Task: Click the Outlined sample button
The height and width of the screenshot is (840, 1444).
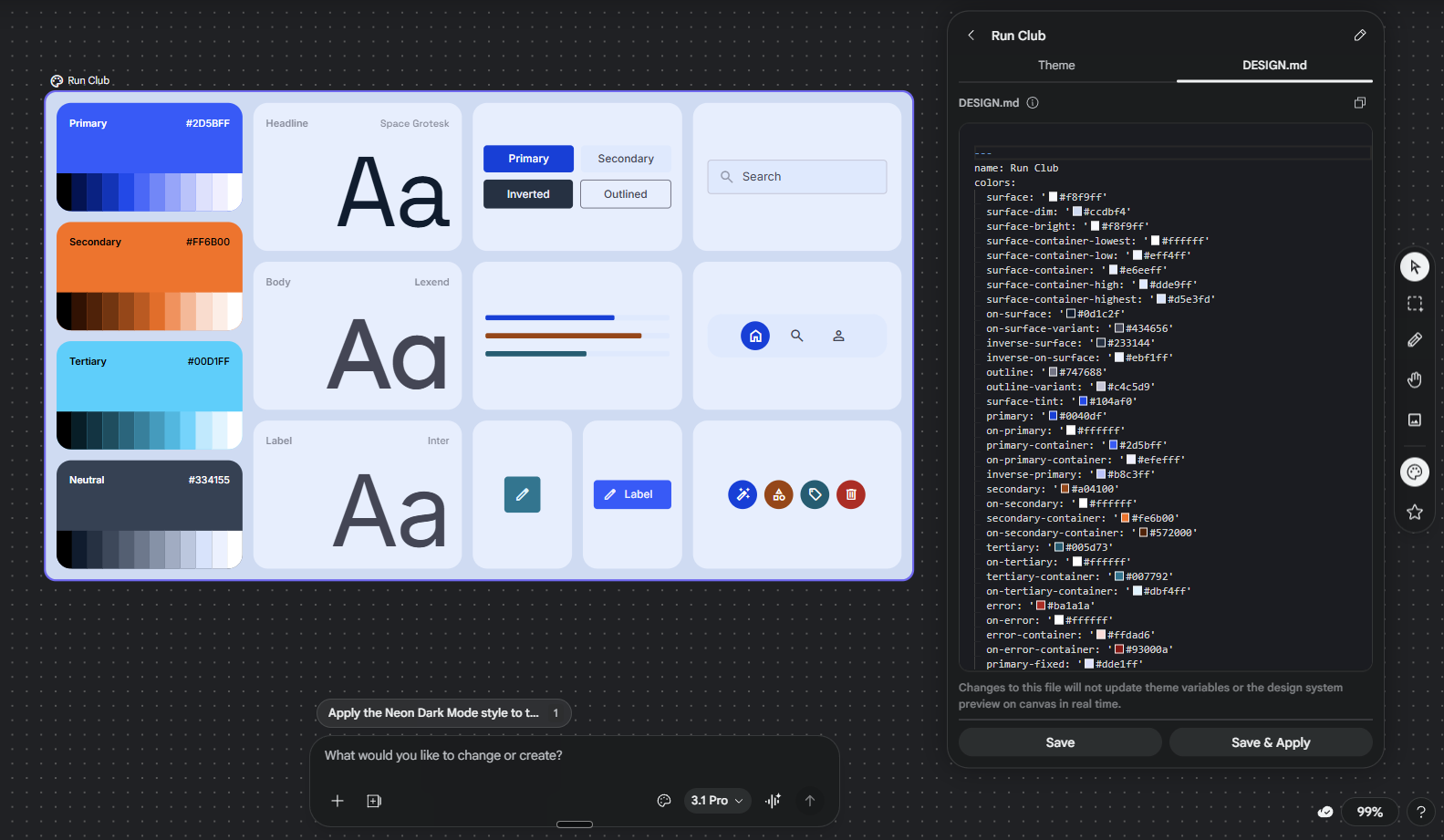Action: tap(626, 194)
